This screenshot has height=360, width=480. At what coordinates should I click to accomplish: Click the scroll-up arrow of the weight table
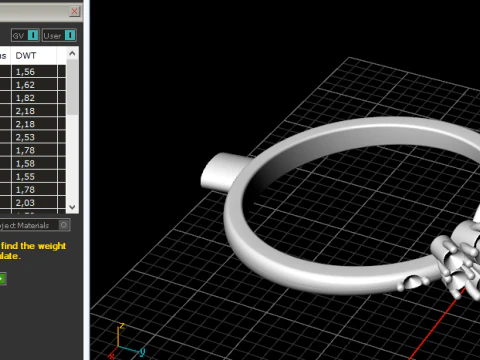[x=72, y=53]
